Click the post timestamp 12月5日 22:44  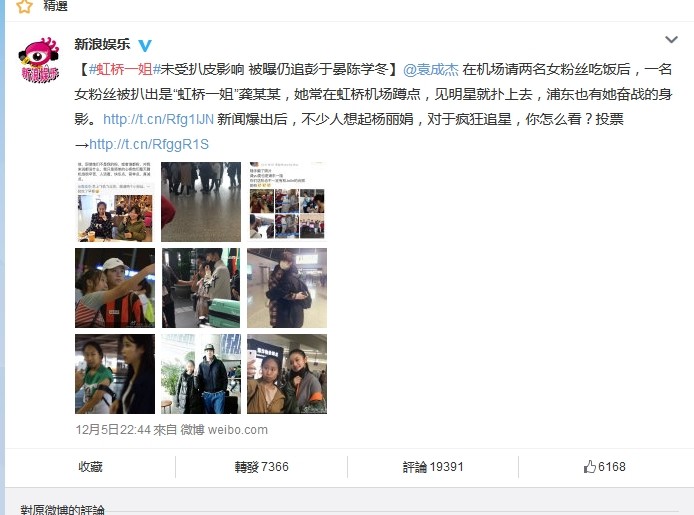113,430
